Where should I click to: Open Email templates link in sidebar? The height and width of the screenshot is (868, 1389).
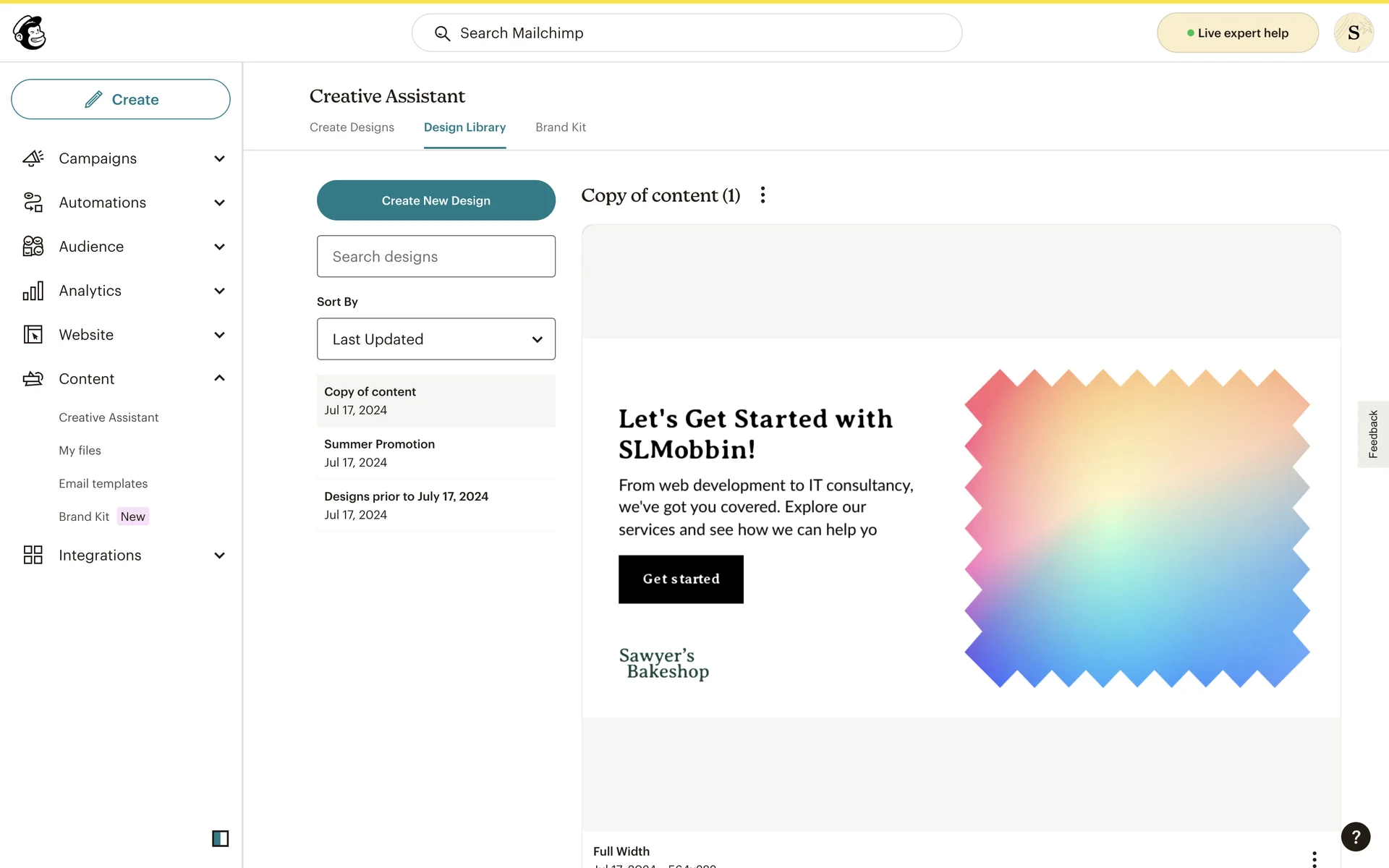(103, 483)
